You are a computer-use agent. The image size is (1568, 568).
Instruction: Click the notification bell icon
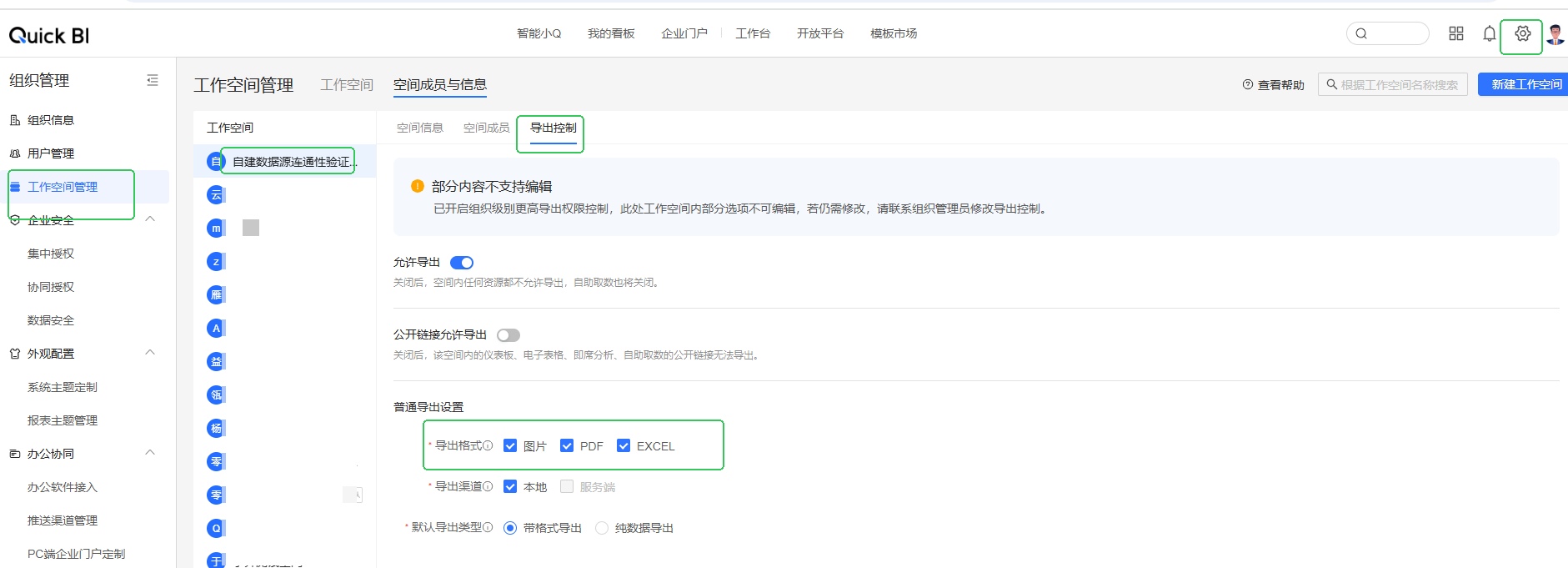[1489, 34]
